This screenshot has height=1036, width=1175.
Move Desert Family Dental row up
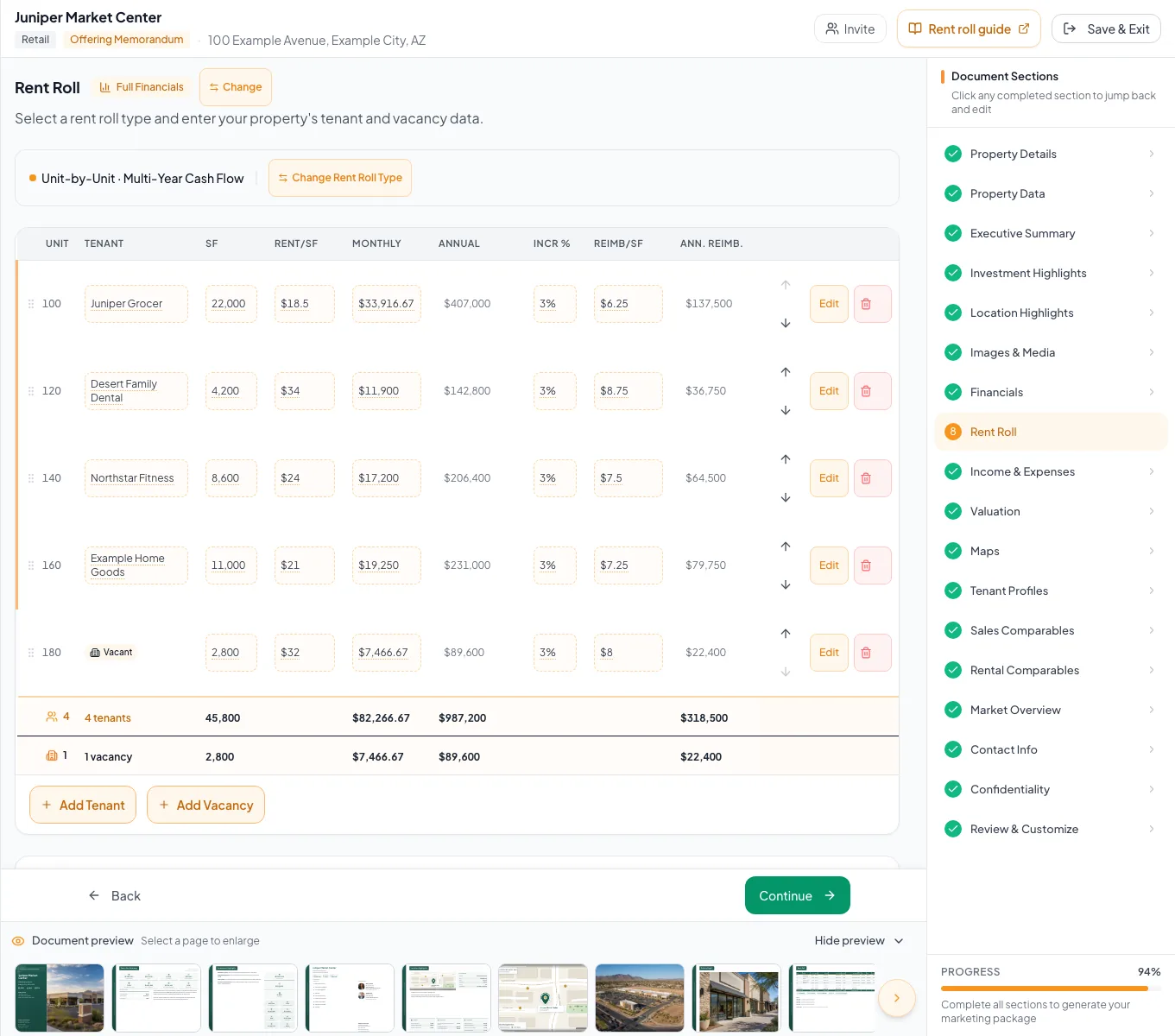click(786, 372)
